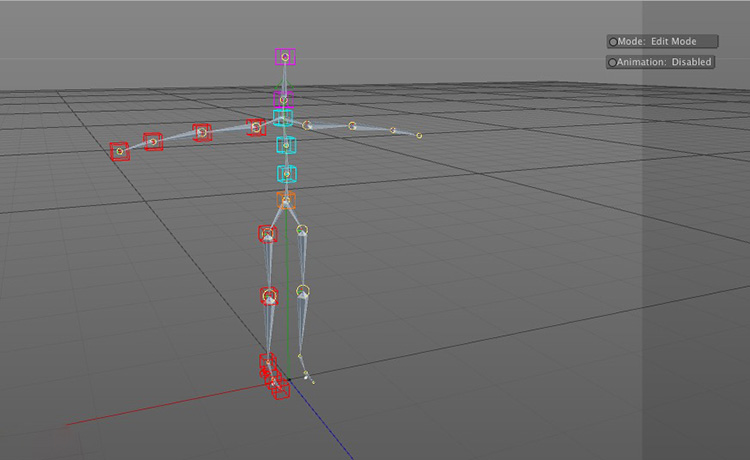The height and width of the screenshot is (460, 750).
Task: Select the yellow ankle joint of the uncolored leg
Action: pos(300,356)
